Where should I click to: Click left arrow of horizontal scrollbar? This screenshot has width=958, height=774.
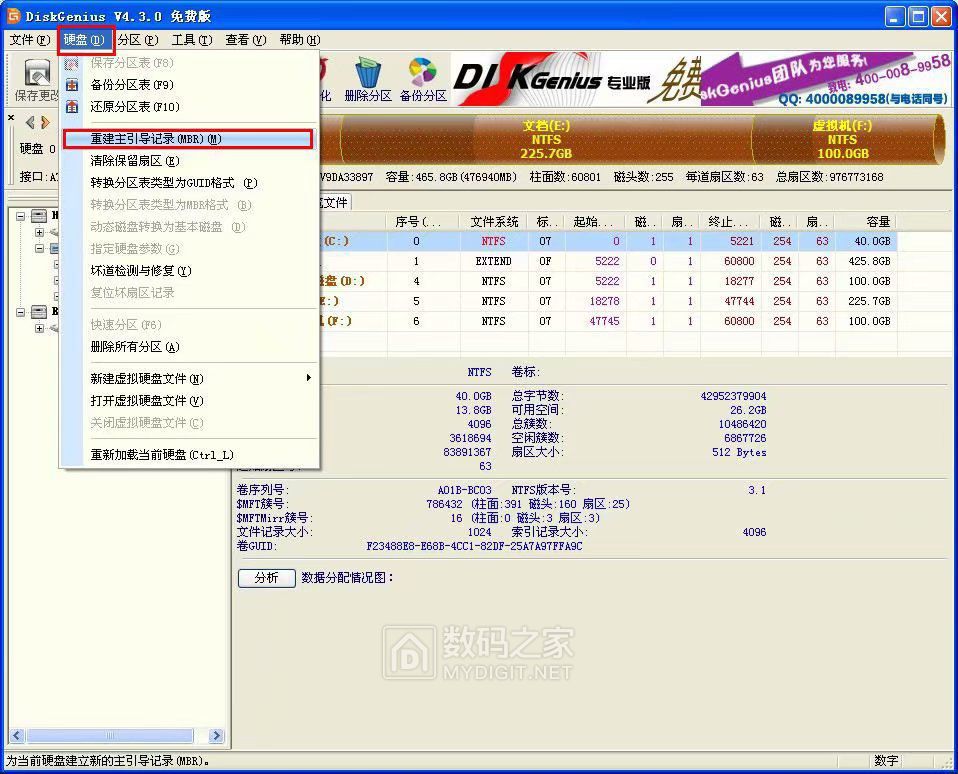(16, 736)
